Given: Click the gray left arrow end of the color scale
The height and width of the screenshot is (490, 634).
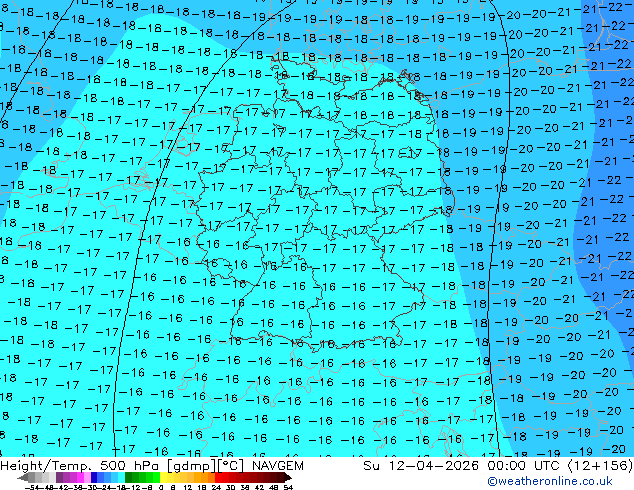Looking at the screenshot, I should point(23,478).
